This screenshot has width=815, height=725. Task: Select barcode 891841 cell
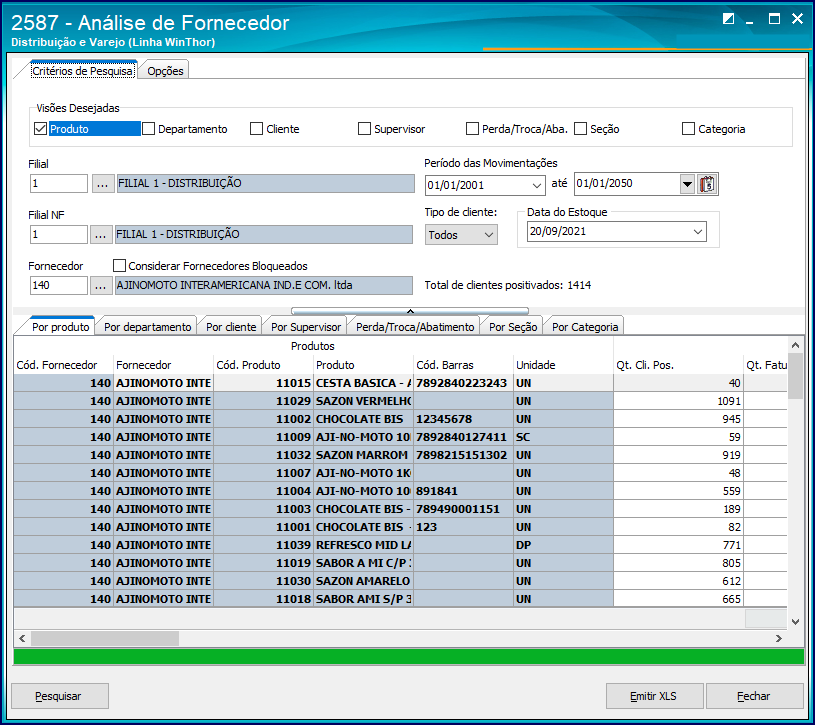point(463,491)
